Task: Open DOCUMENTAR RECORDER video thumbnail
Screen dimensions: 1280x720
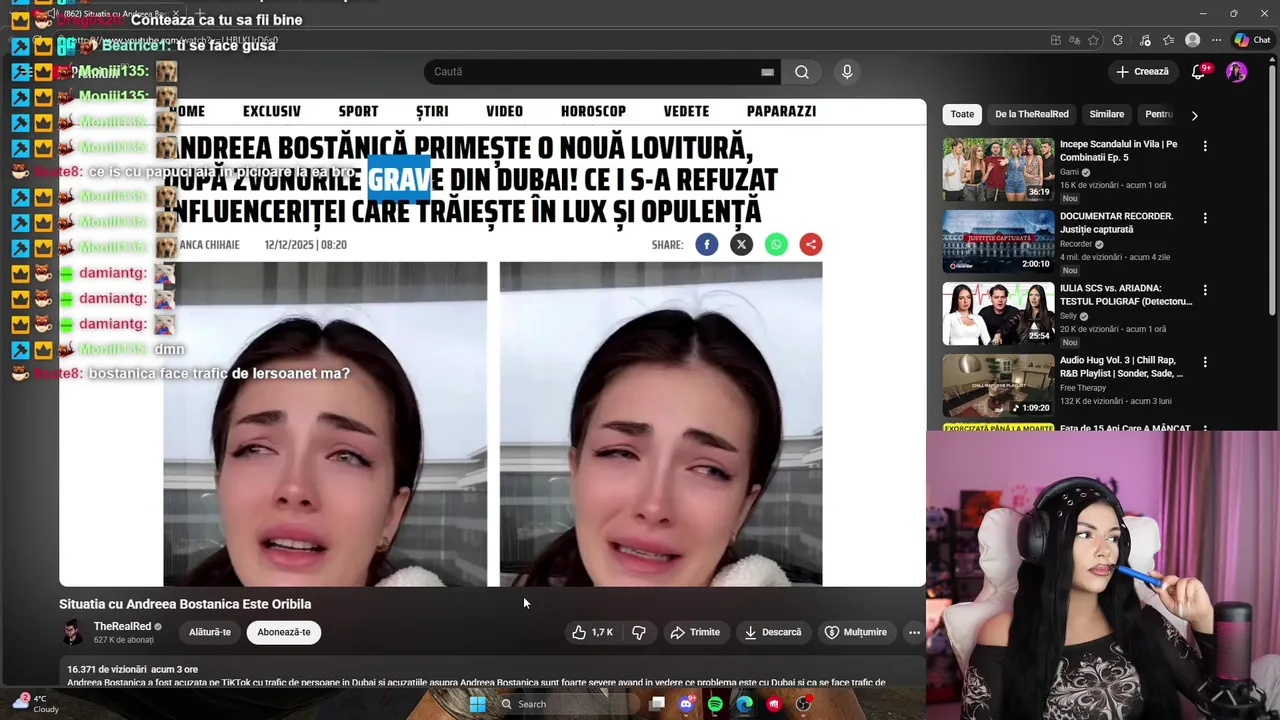Action: [x=998, y=241]
